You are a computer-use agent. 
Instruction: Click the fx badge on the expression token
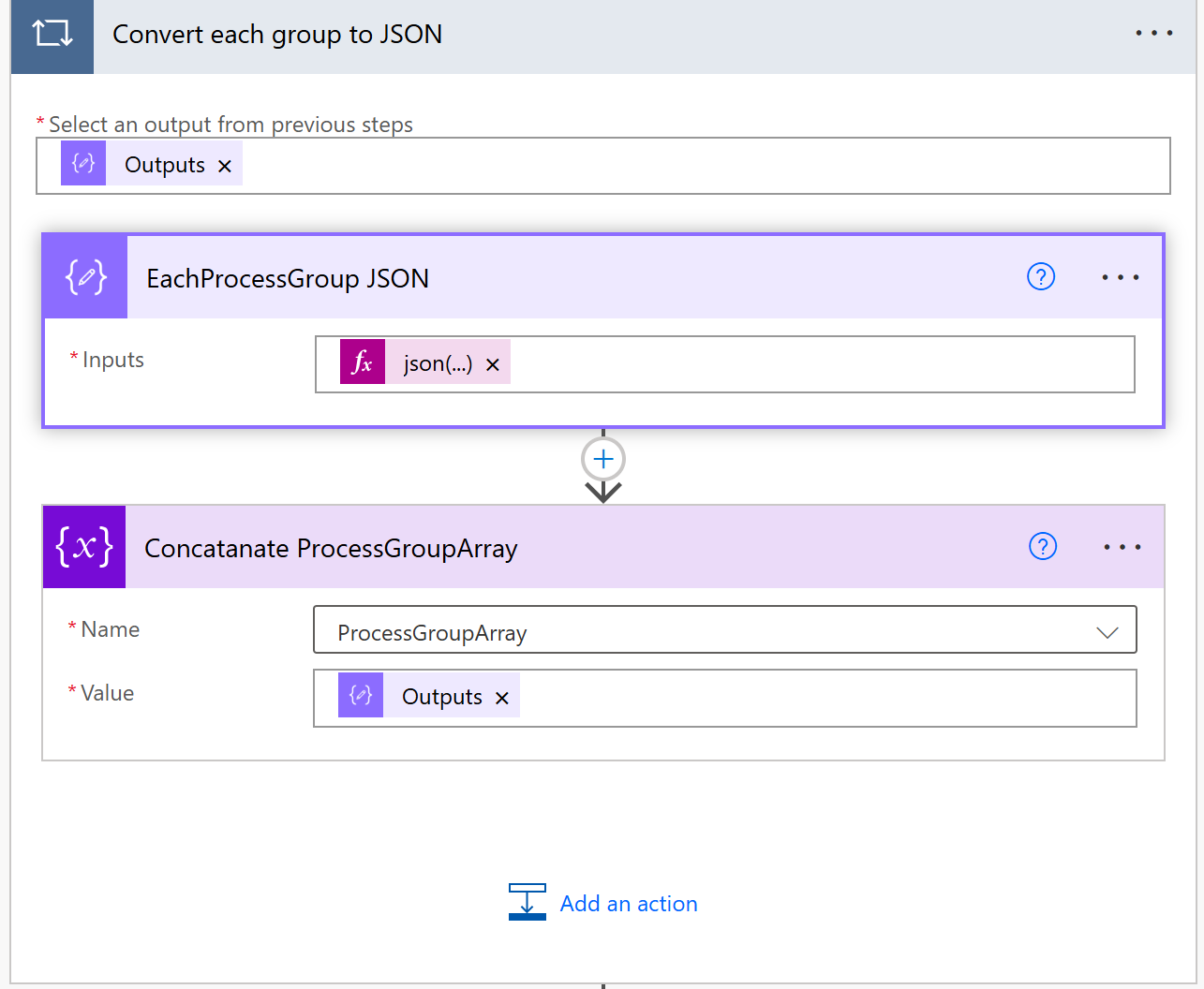coord(363,362)
